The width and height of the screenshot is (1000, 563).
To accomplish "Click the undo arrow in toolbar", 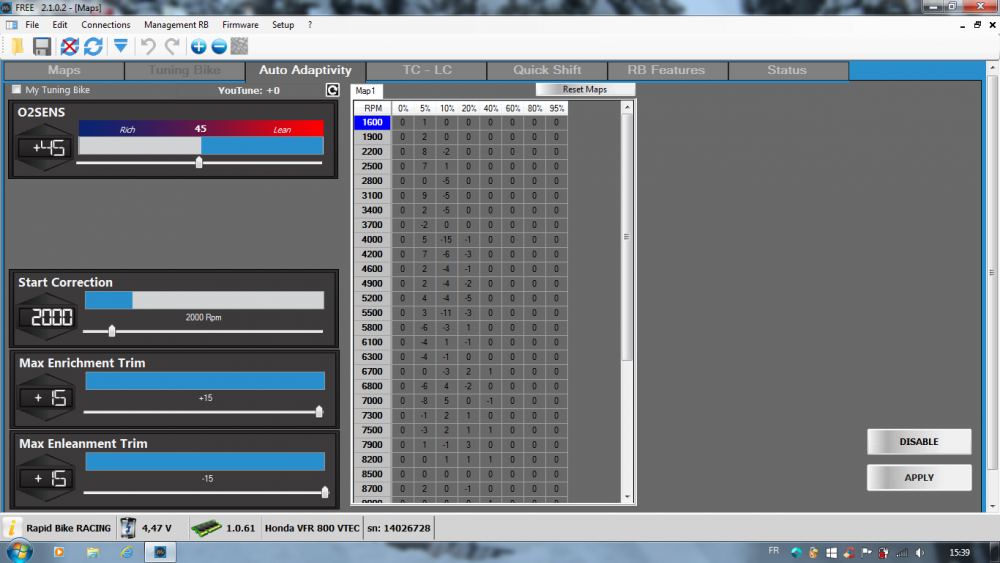I will [148, 46].
